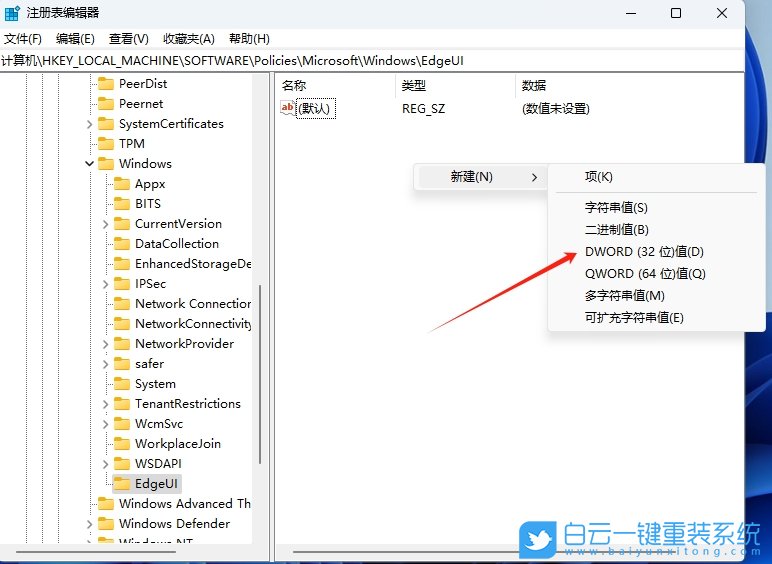
Task: Click the tree pane horizontal scrollbar
Action: (96, 552)
